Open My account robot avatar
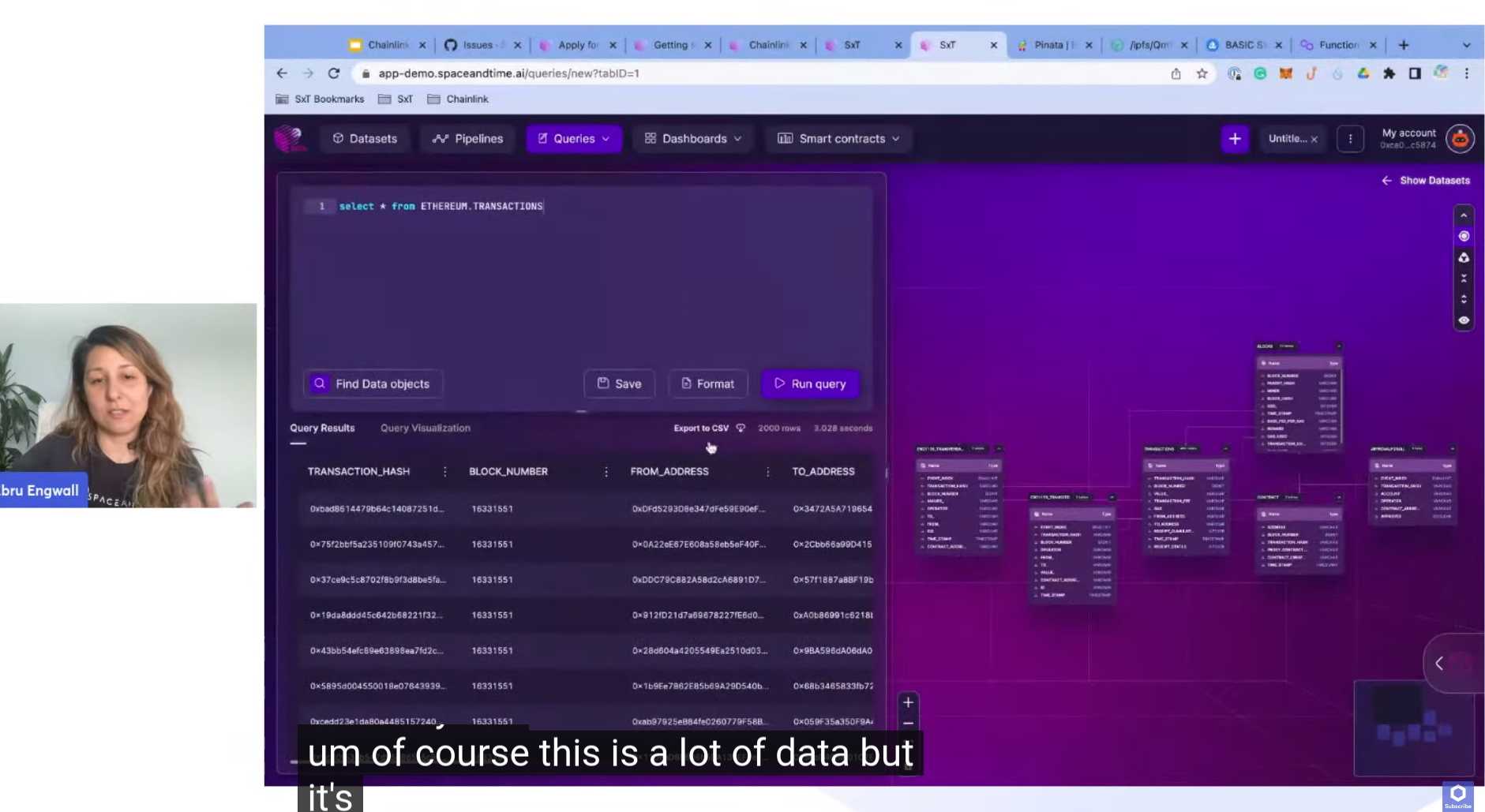The width and height of the screenshot is (1485, 812). click(1460, 139)
